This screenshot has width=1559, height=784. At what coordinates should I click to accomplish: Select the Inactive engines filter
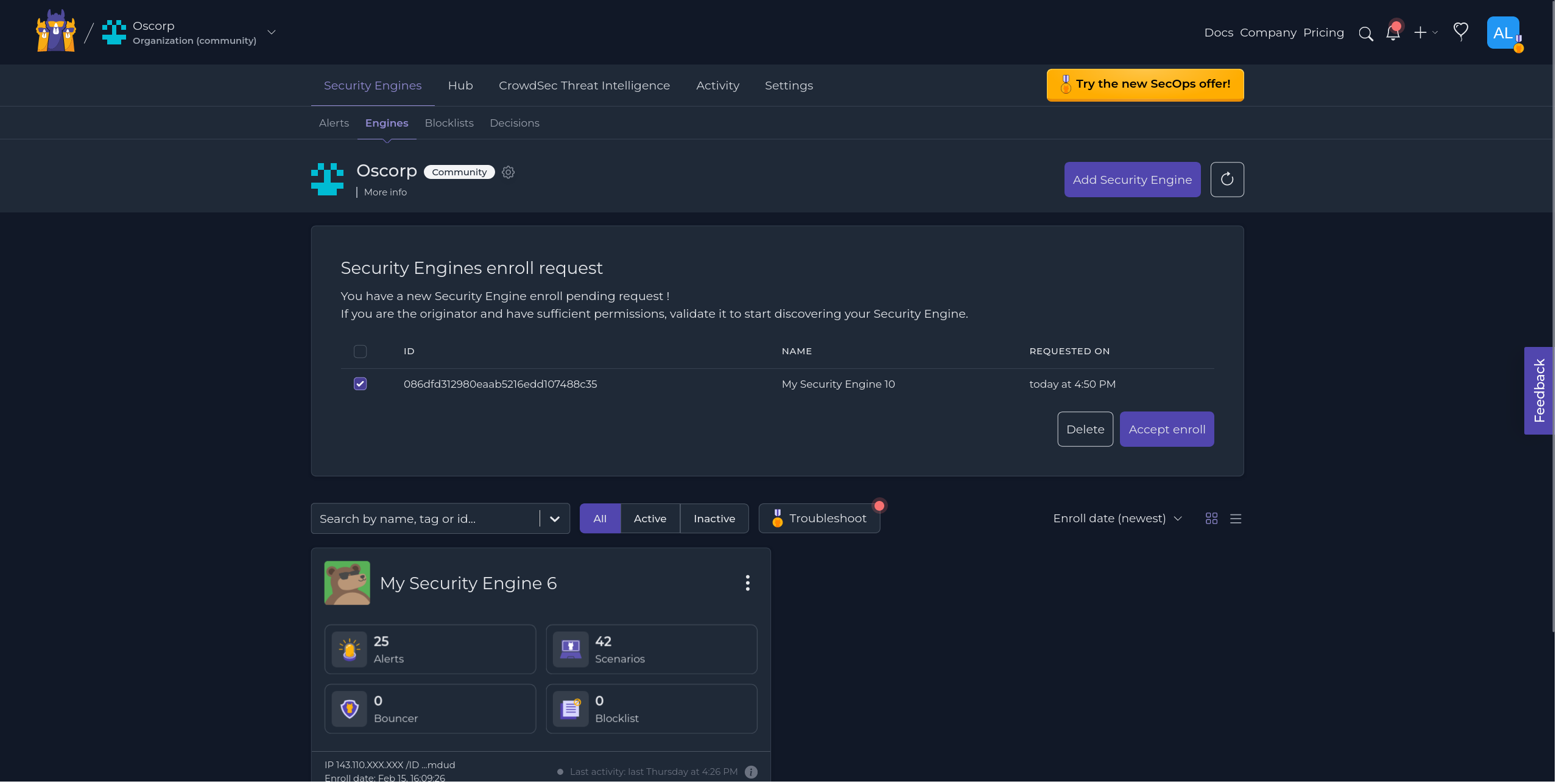pyautogui.click(x=714, y=518)
